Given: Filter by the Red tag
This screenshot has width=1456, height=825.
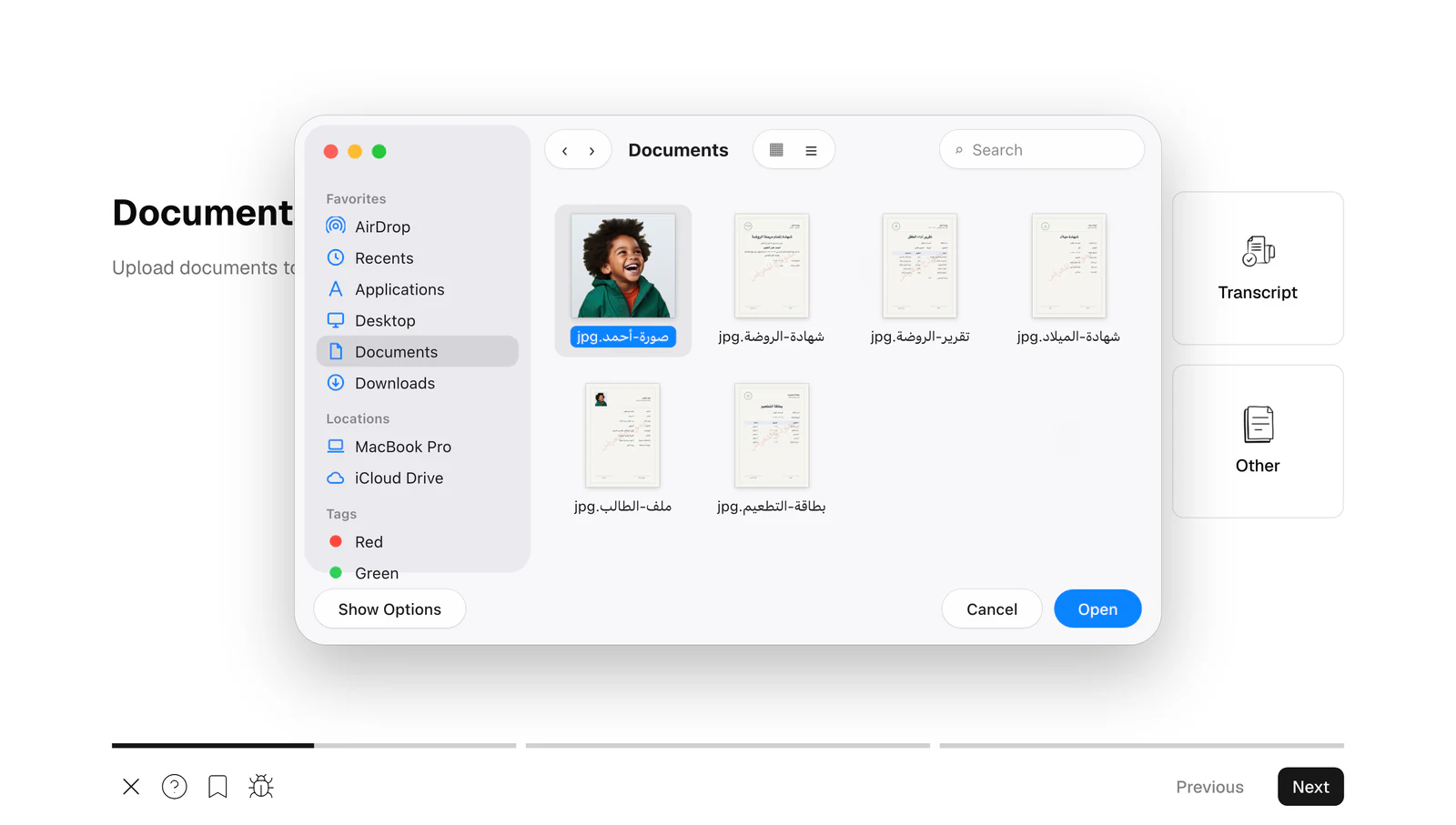Looking at the screenshot, I should [417, 542].
